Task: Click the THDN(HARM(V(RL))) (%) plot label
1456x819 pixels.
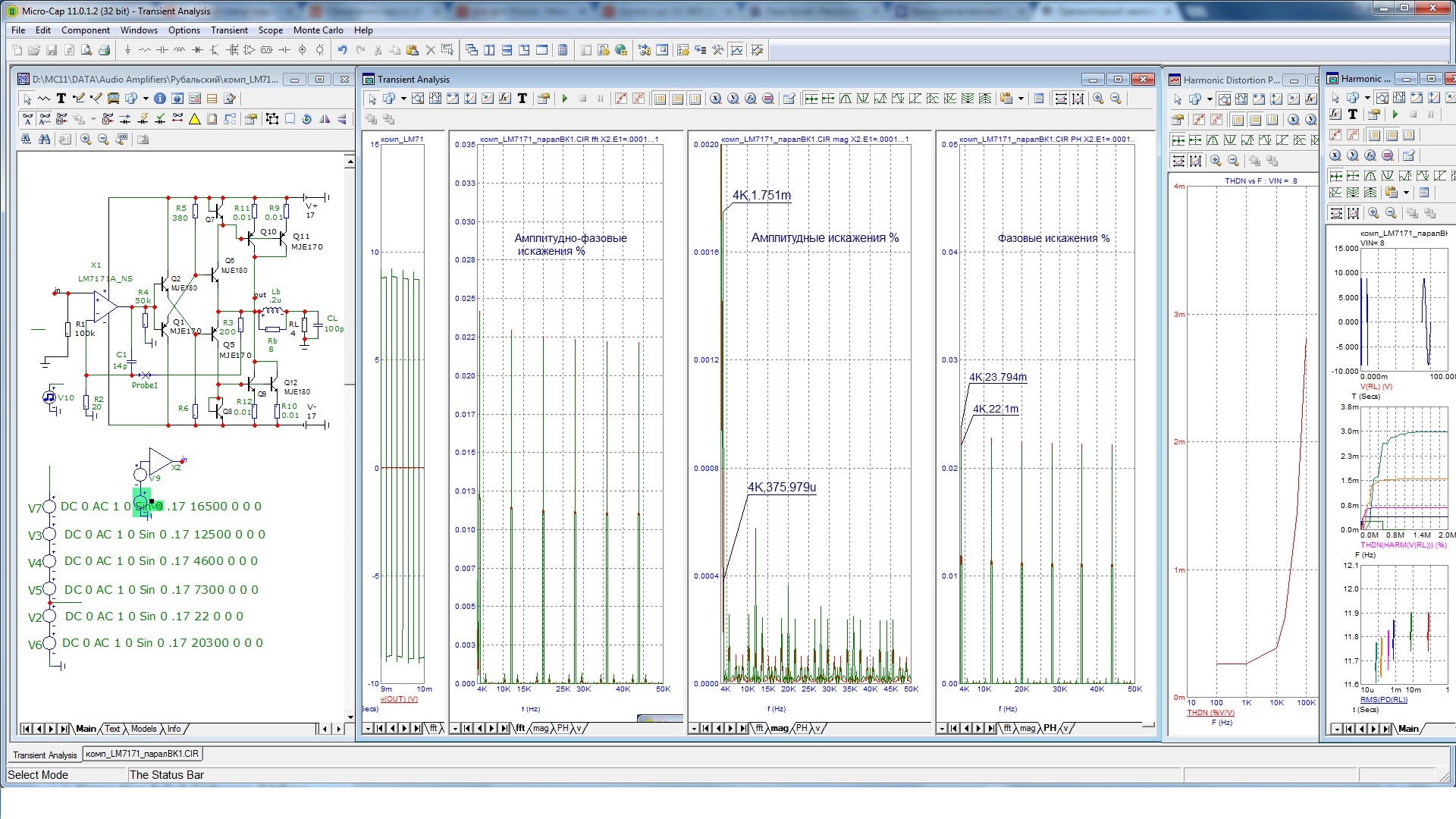Action: [x=1403, y=544]
